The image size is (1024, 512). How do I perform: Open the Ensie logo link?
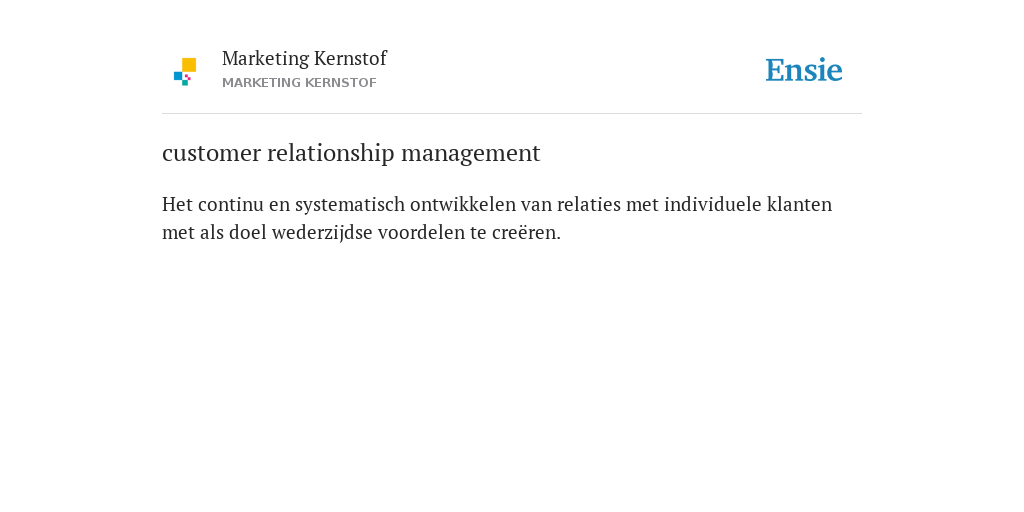click(804, 70)
